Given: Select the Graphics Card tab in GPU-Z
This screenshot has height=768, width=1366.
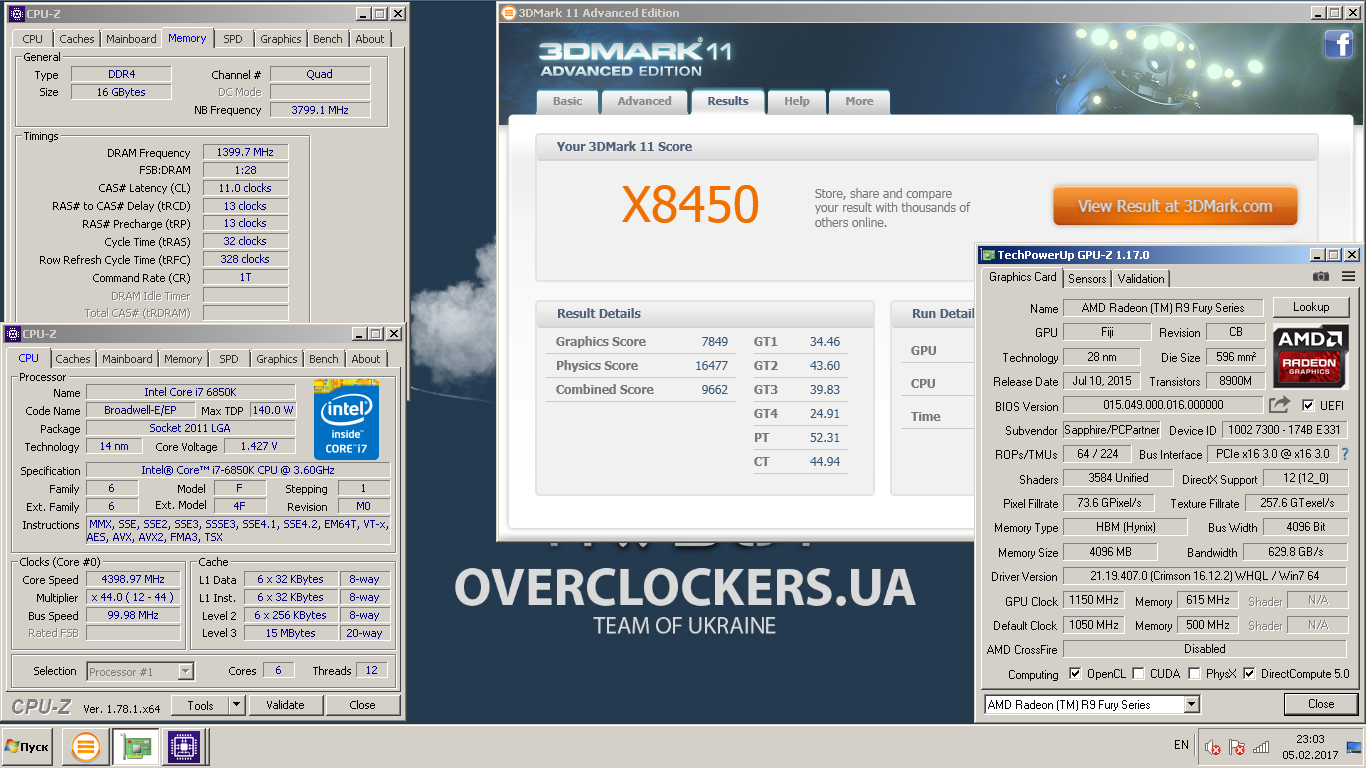Looking at the screenshot, I should (x=1022, y=277).
